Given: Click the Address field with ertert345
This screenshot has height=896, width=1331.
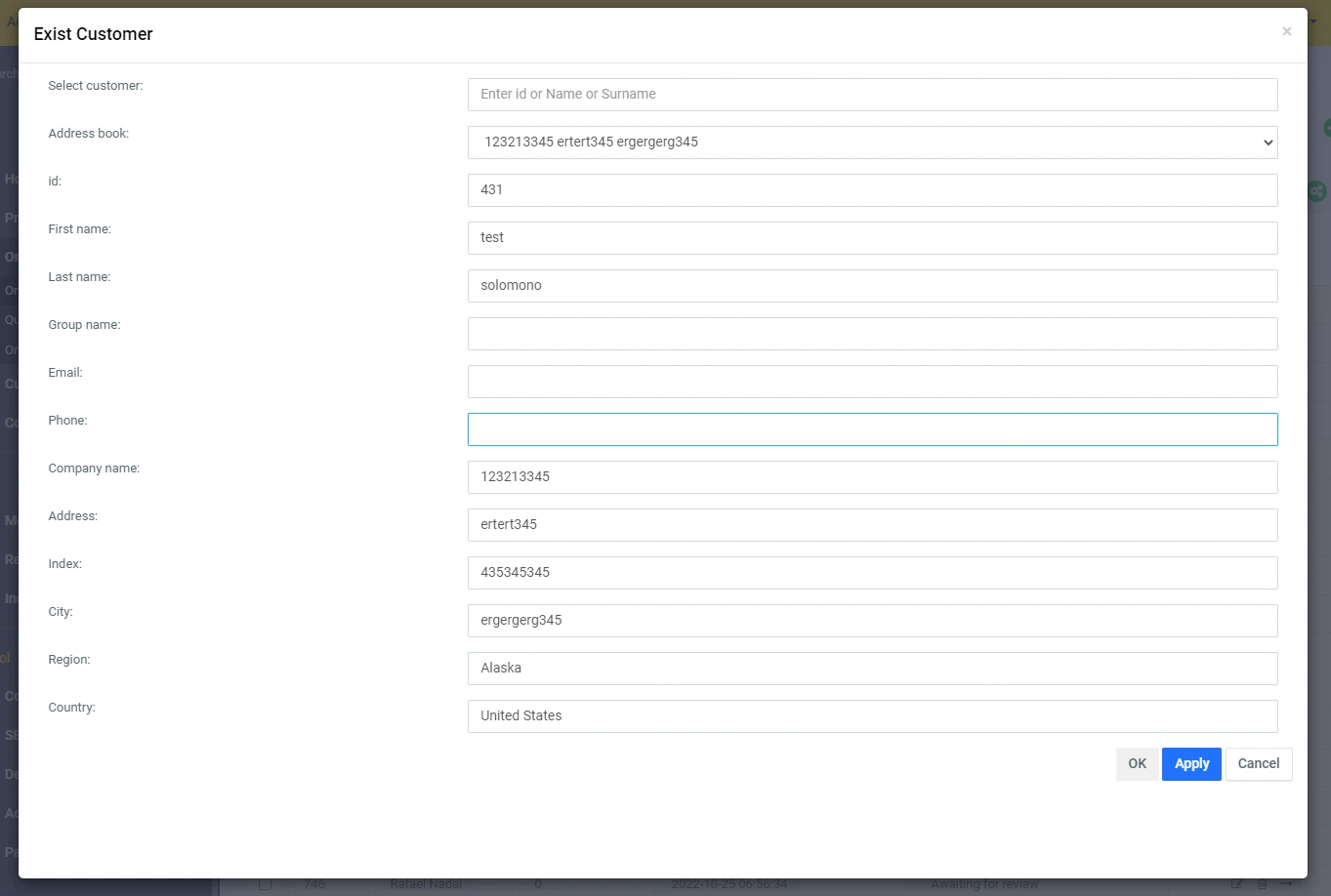Looking at the screenshot, I should 872,525.
